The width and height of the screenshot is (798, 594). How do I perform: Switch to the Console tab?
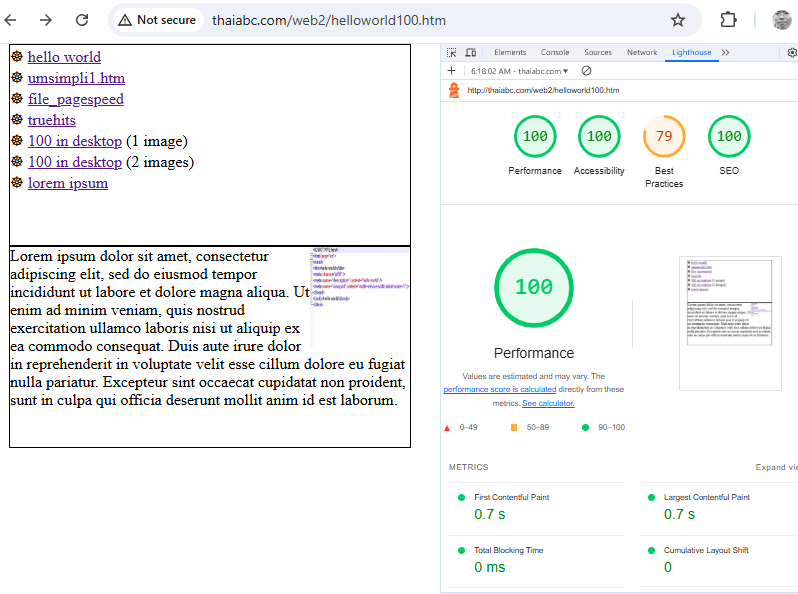point(555,53)
